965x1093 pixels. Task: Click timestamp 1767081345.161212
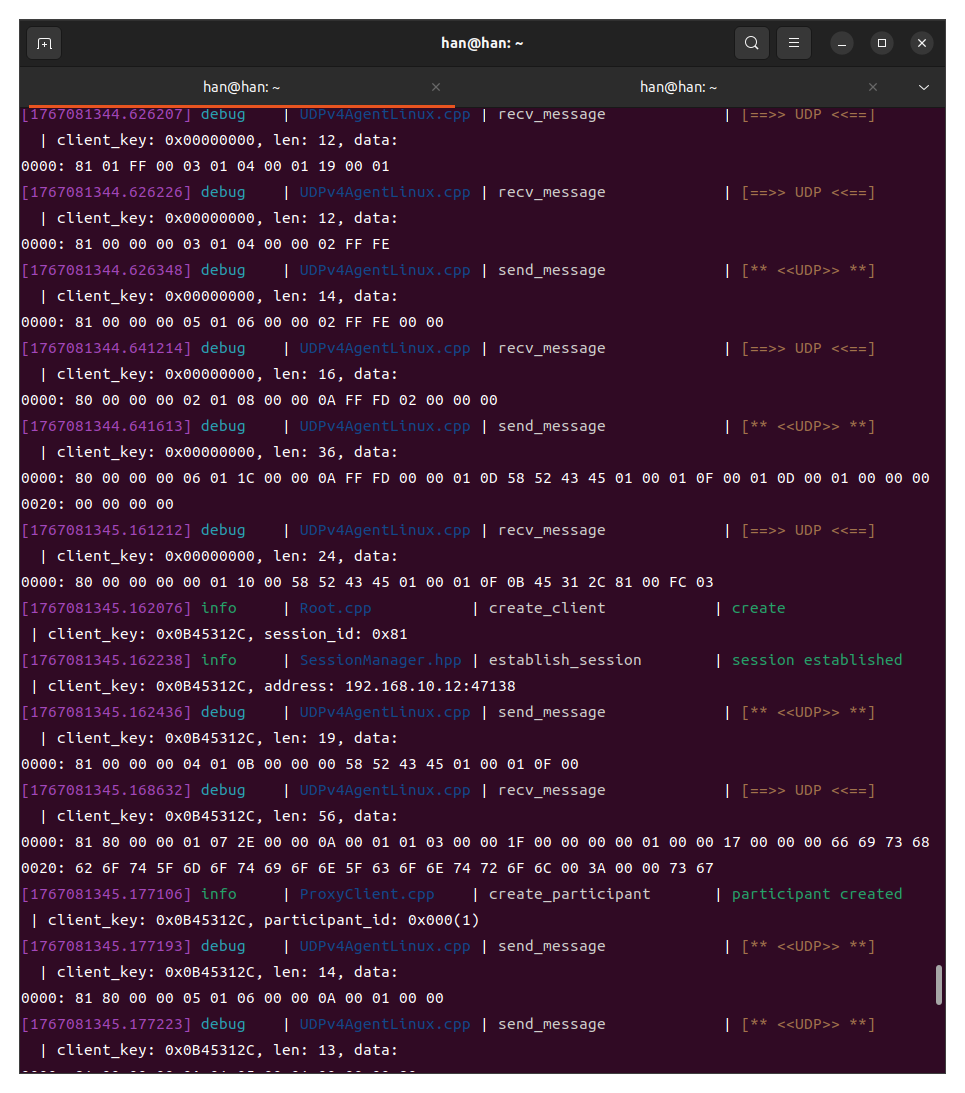tap(106, 530)
